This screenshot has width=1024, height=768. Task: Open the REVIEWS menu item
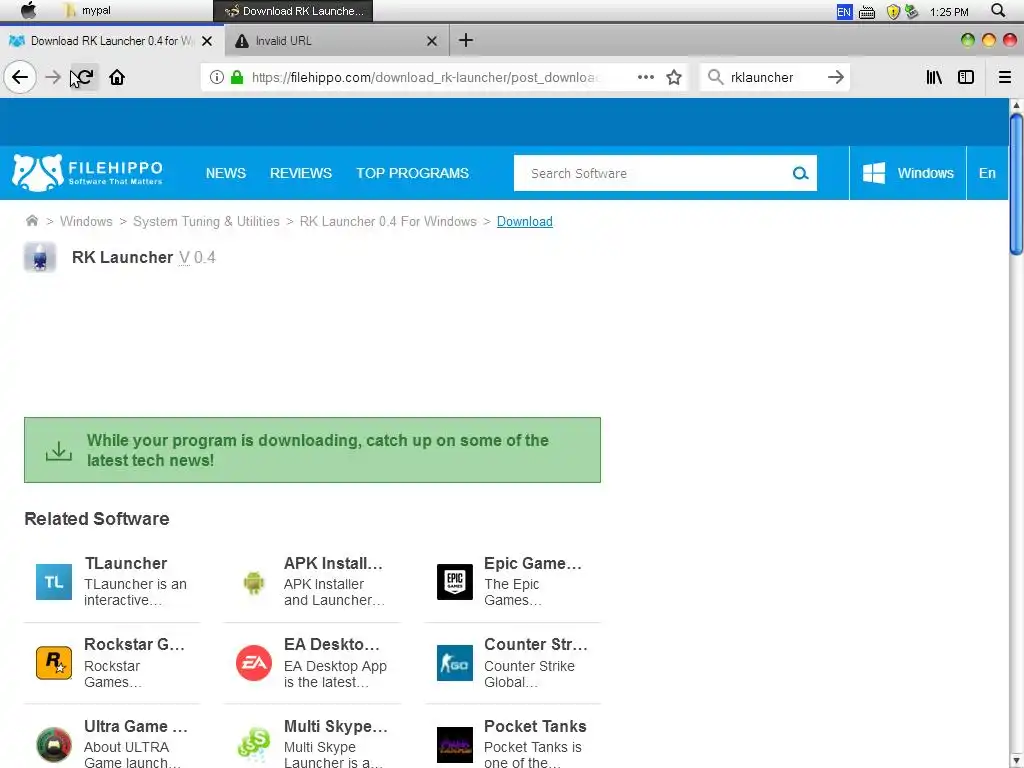click(300, 173)
